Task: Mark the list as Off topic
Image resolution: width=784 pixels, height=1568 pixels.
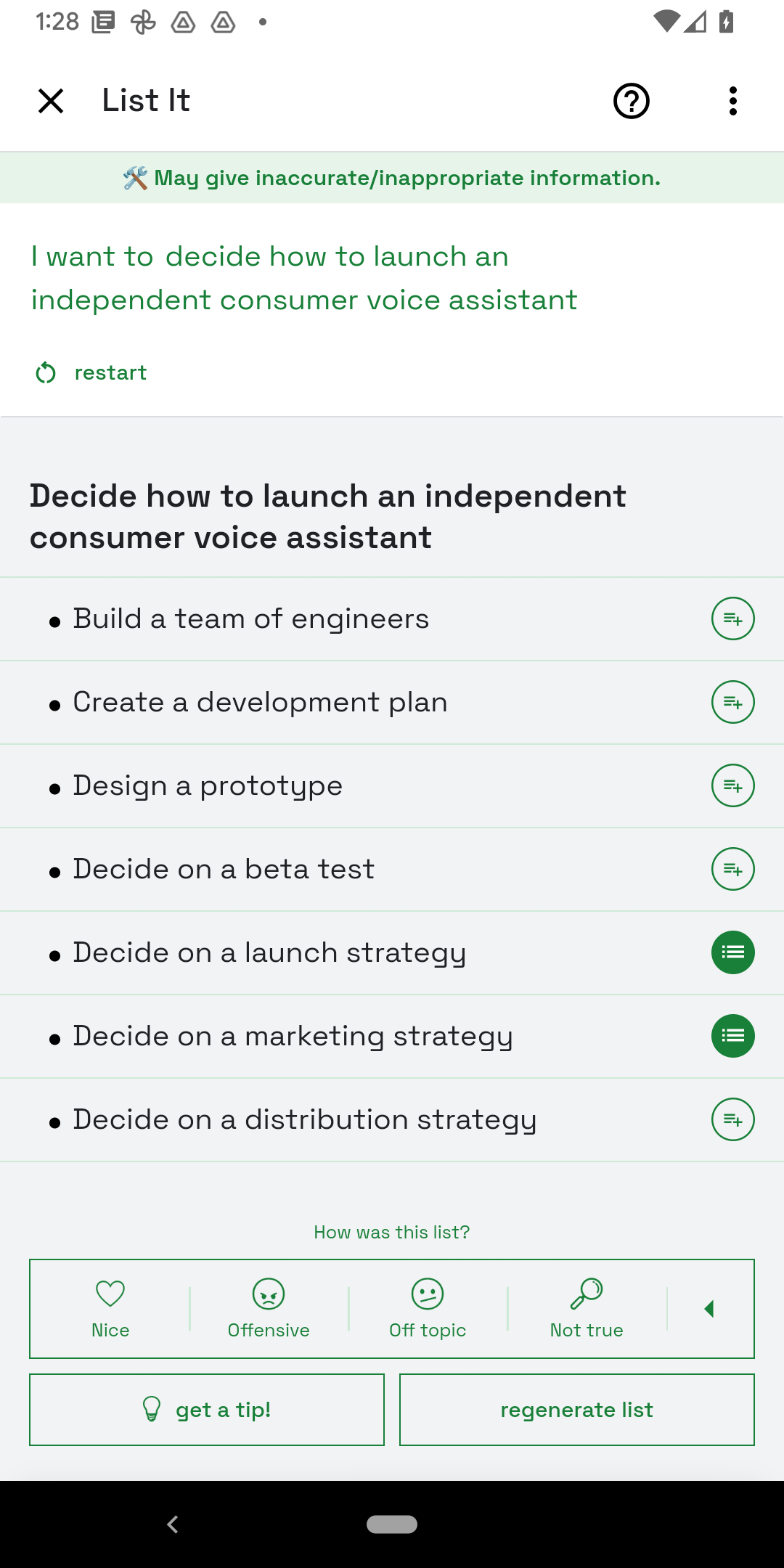Action: pyautogui.click(x=428, y=1309)
